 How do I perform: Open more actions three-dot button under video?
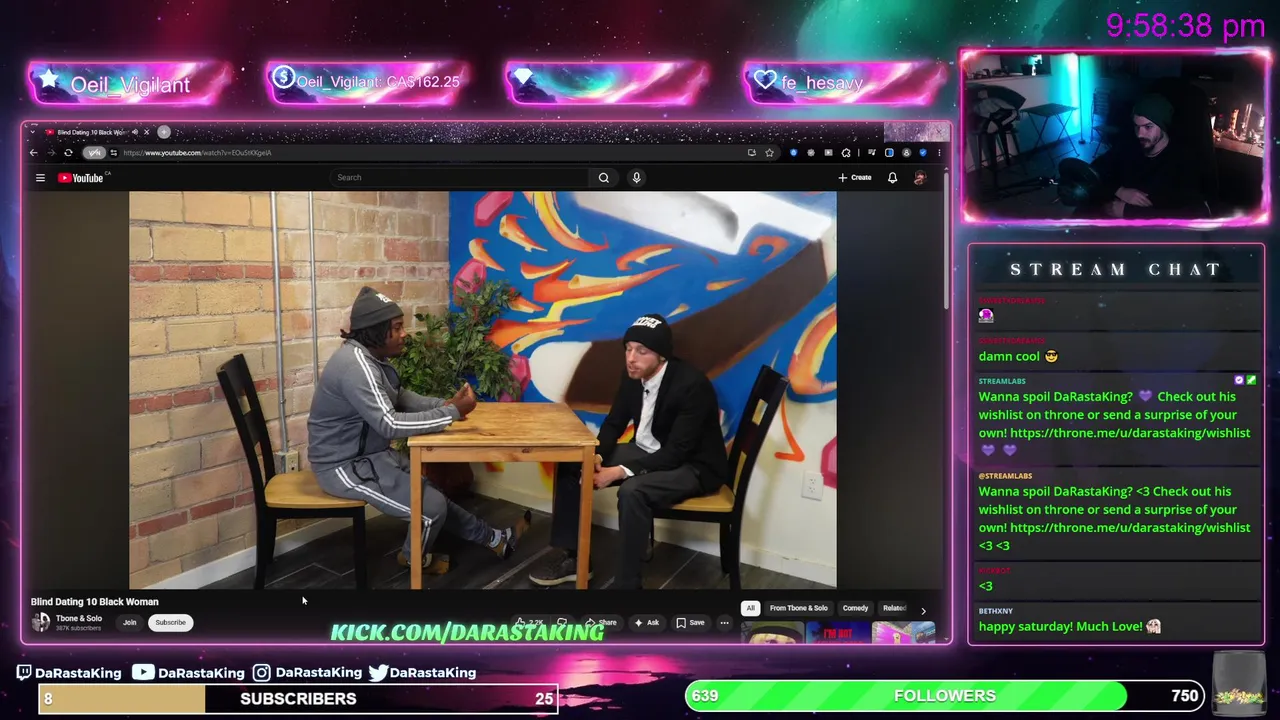(725, 623)
